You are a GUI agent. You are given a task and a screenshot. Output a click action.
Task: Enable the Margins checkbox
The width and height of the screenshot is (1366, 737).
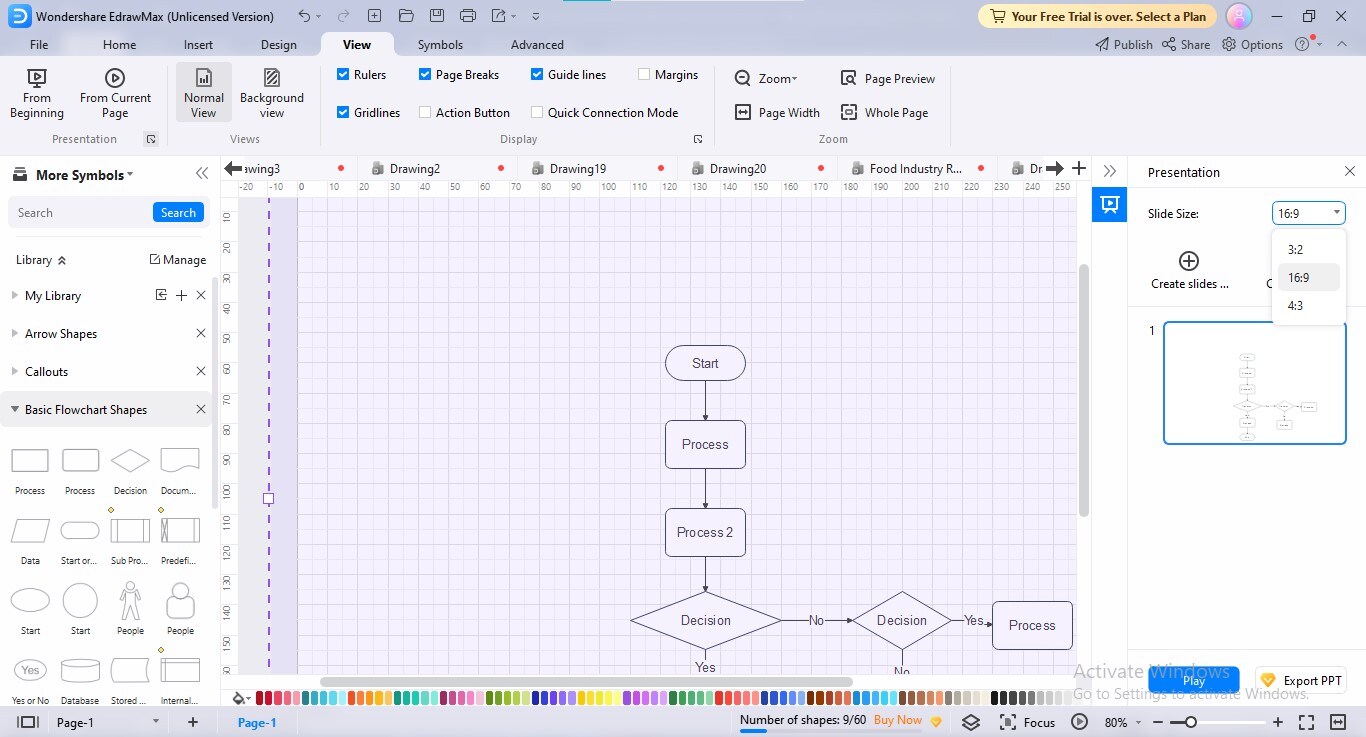point(643,75)
